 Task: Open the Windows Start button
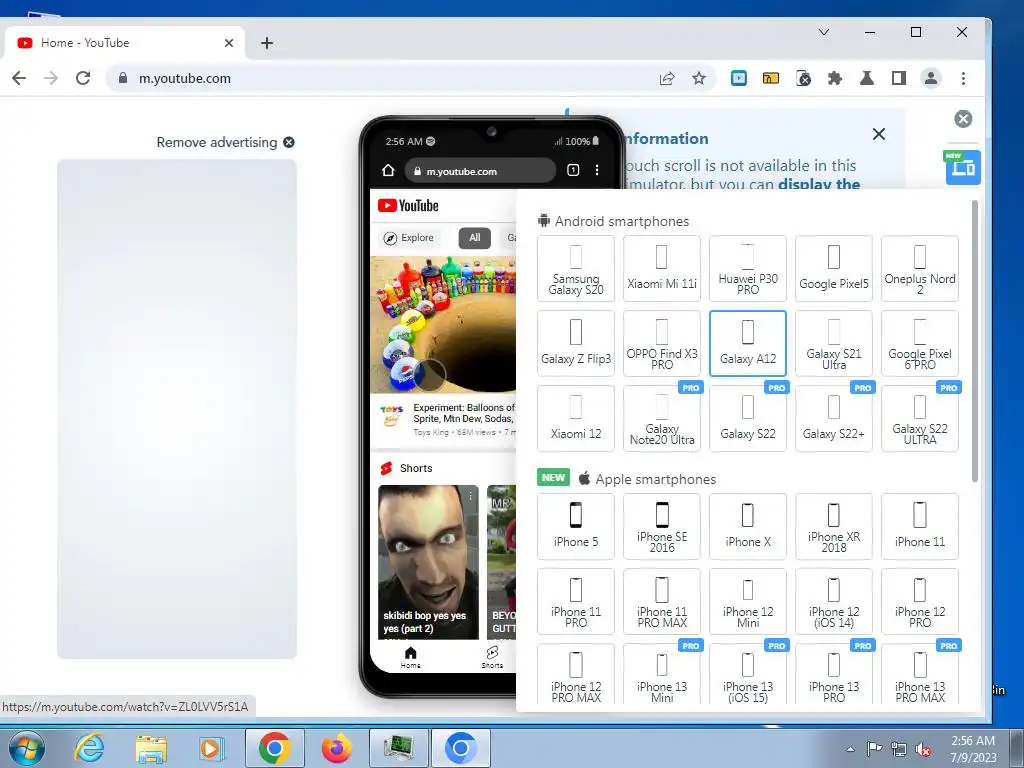pos(26,748)
